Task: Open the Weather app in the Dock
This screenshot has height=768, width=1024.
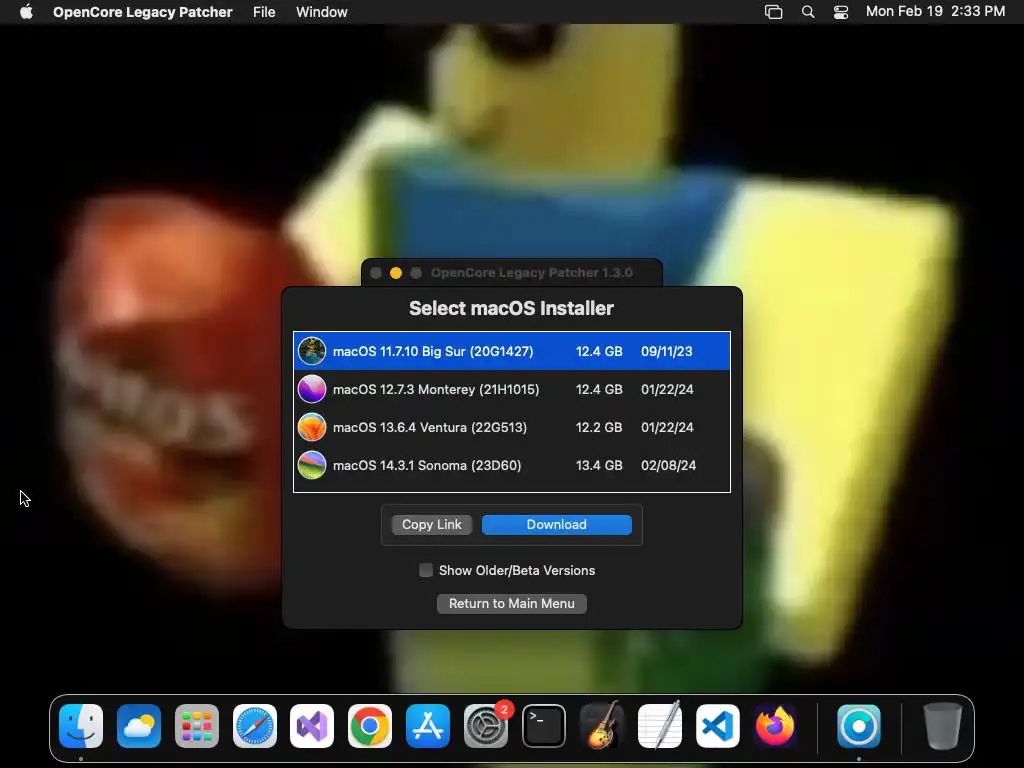Action: pyautogui.click(x=139, y=726)
